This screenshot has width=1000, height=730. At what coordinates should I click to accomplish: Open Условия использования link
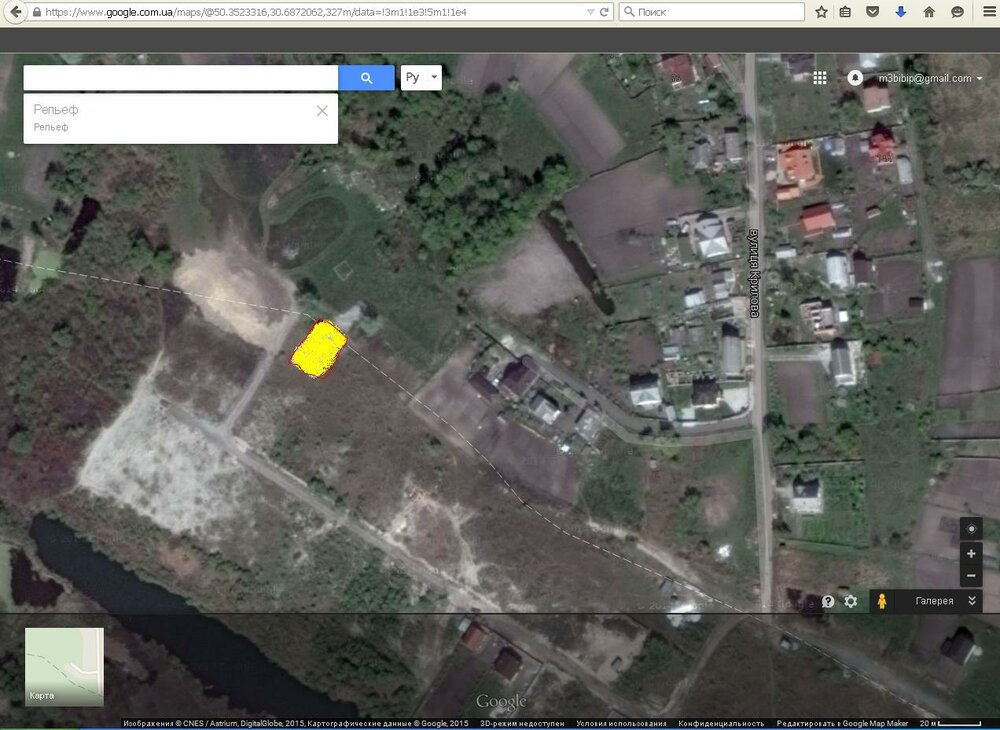click(624, 723)
